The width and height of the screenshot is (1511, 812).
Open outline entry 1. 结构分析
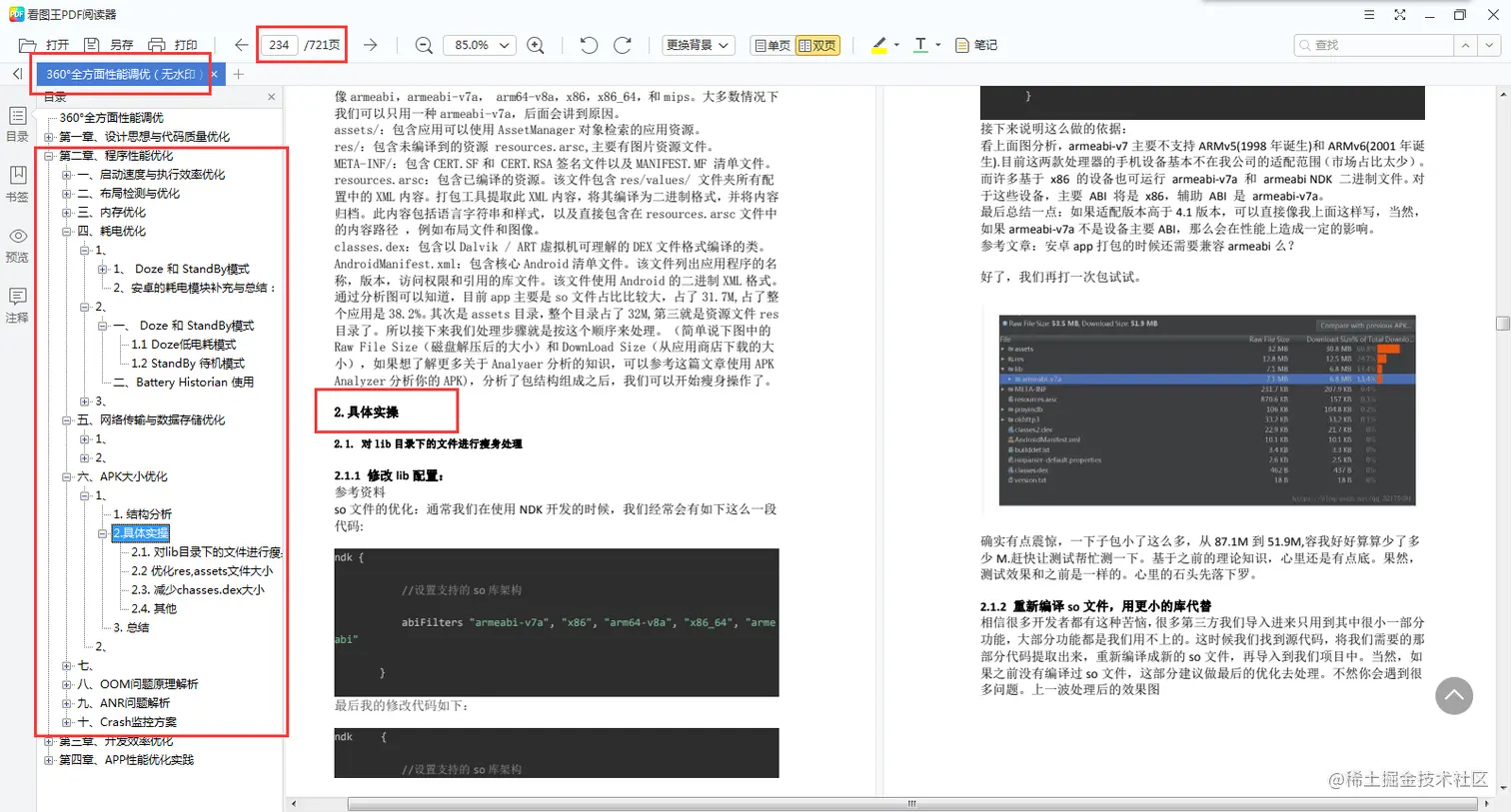143,514
